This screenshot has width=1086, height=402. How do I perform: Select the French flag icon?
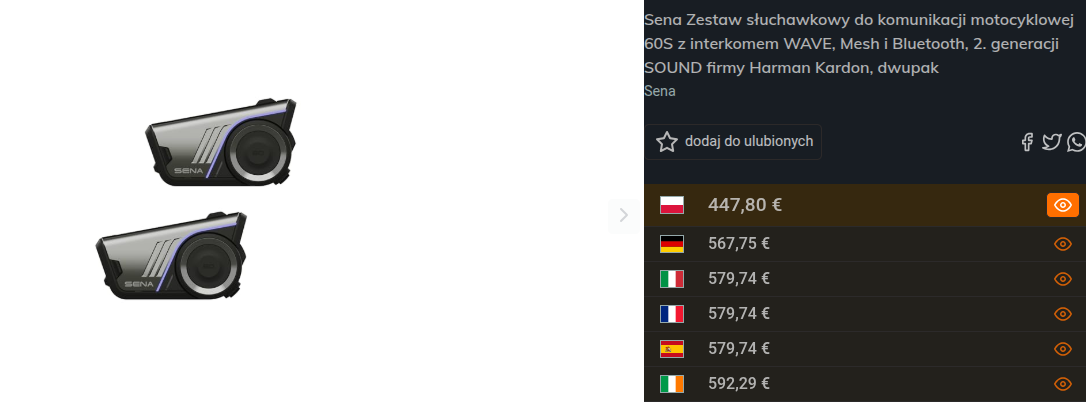pyautogui.click(x=672, y=314)
